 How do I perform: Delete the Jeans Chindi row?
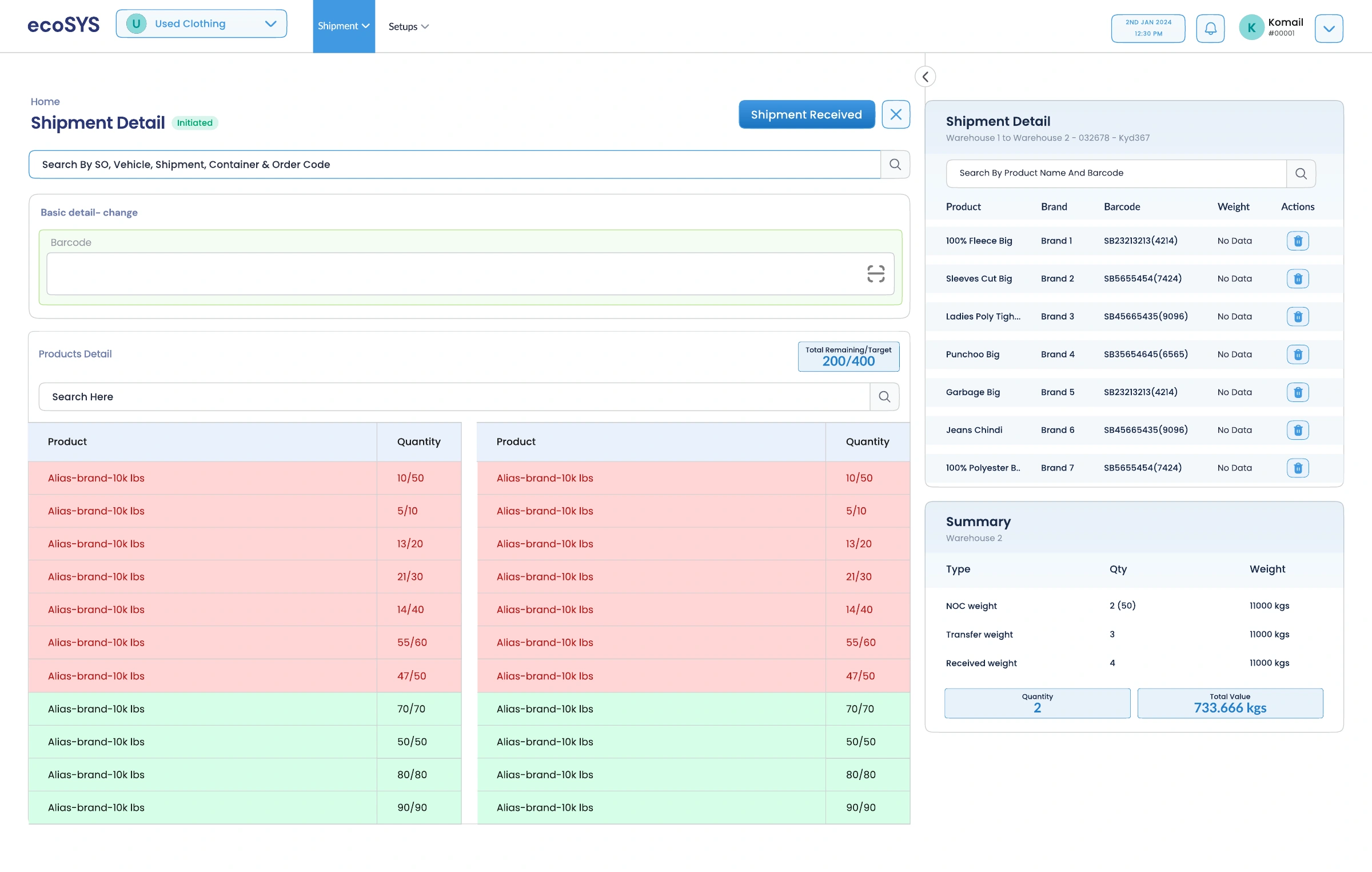tap(1298, 430)
